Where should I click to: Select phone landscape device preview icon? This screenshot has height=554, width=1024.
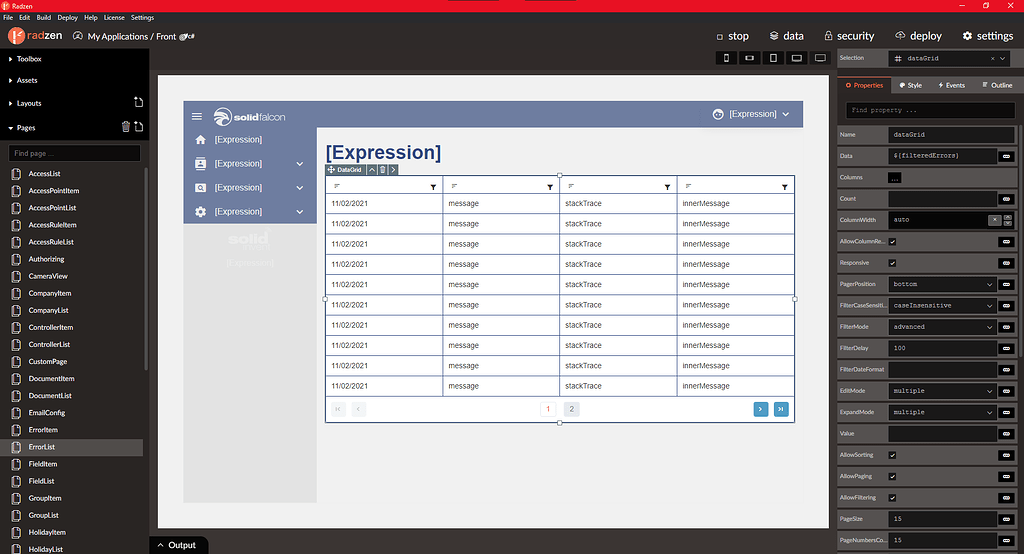(750, 58)
